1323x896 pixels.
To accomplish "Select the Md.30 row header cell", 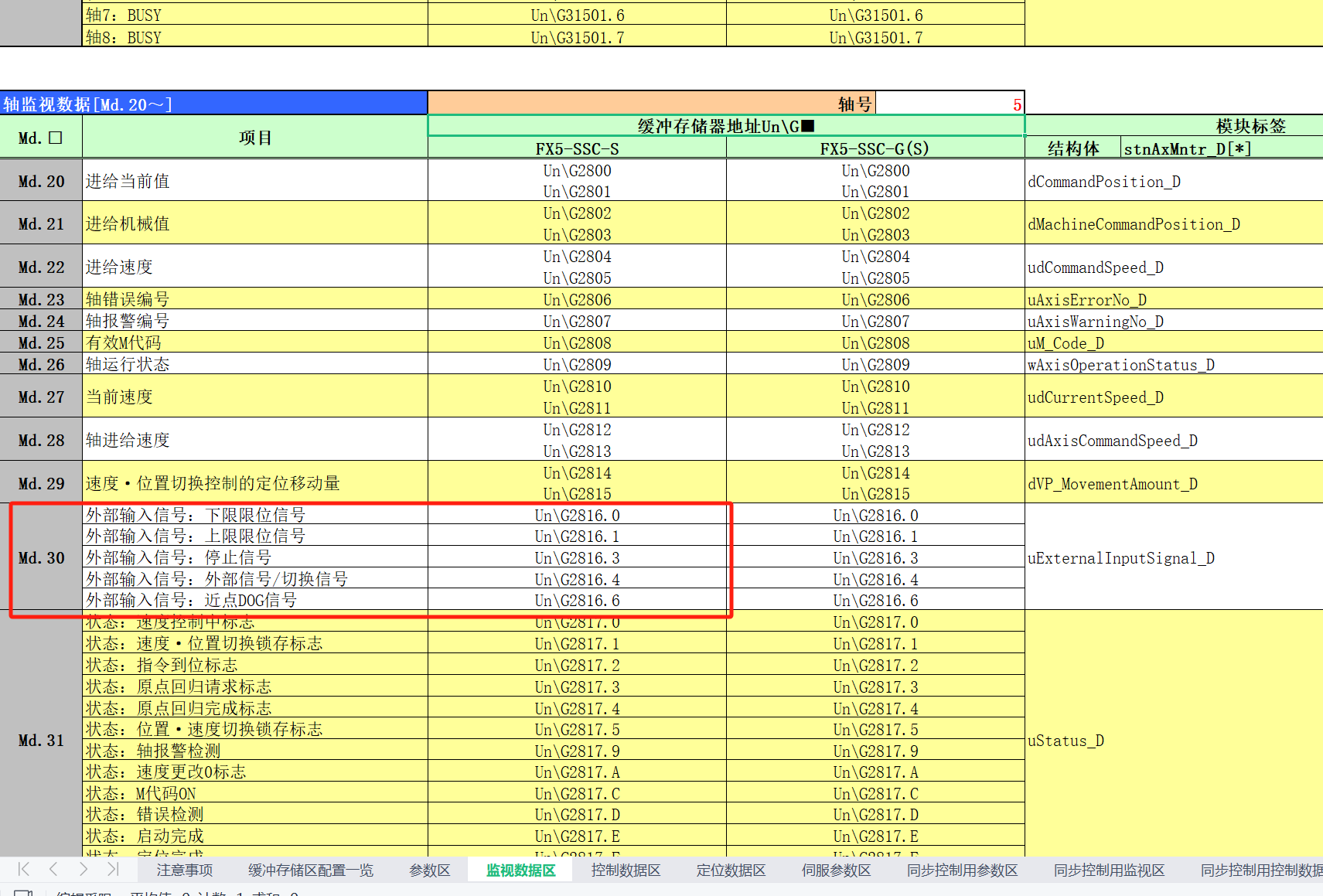I will [x=42, y=557].
